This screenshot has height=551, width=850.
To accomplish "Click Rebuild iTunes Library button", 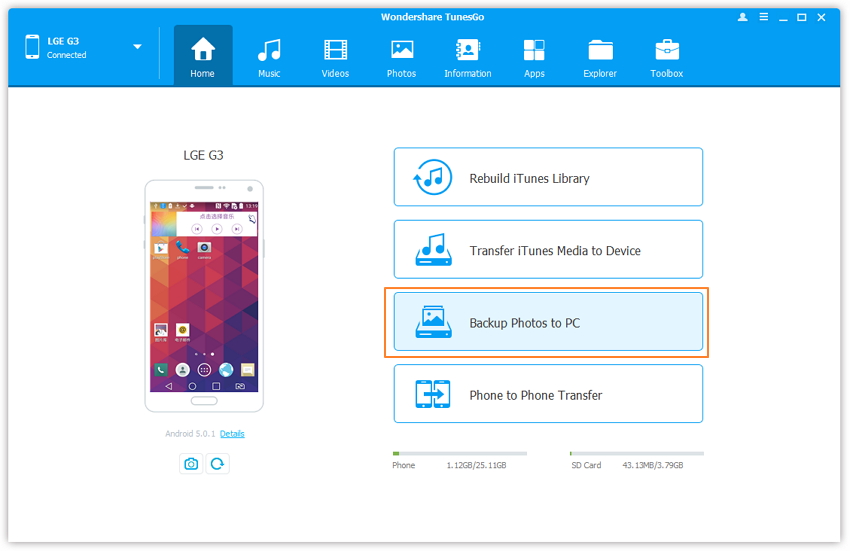I will [x=548, y=178].
